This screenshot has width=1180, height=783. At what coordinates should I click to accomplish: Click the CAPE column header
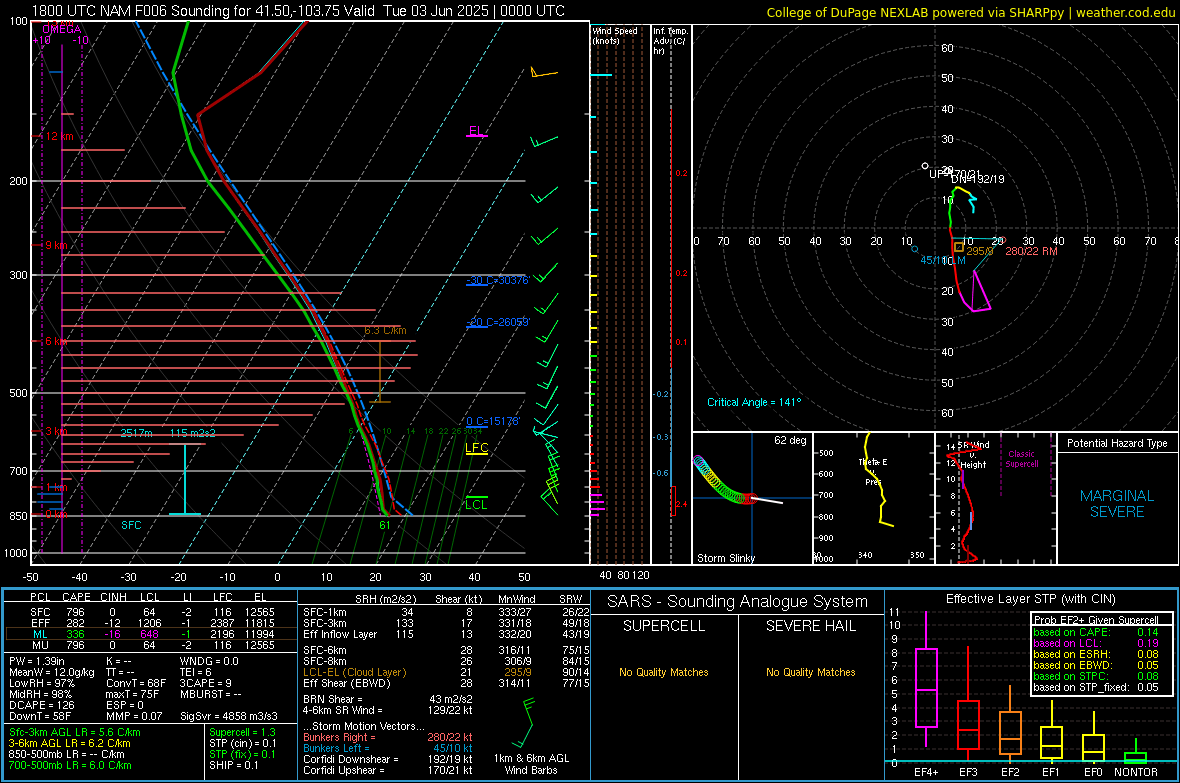click(x=76, y=597)
